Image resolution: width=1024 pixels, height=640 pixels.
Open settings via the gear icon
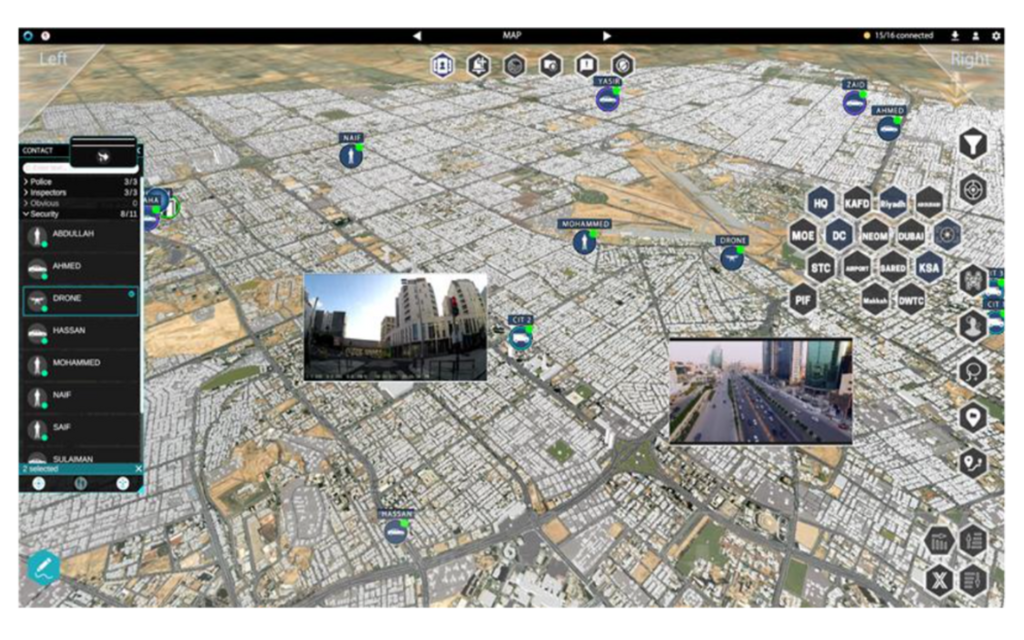pos(995,35)
